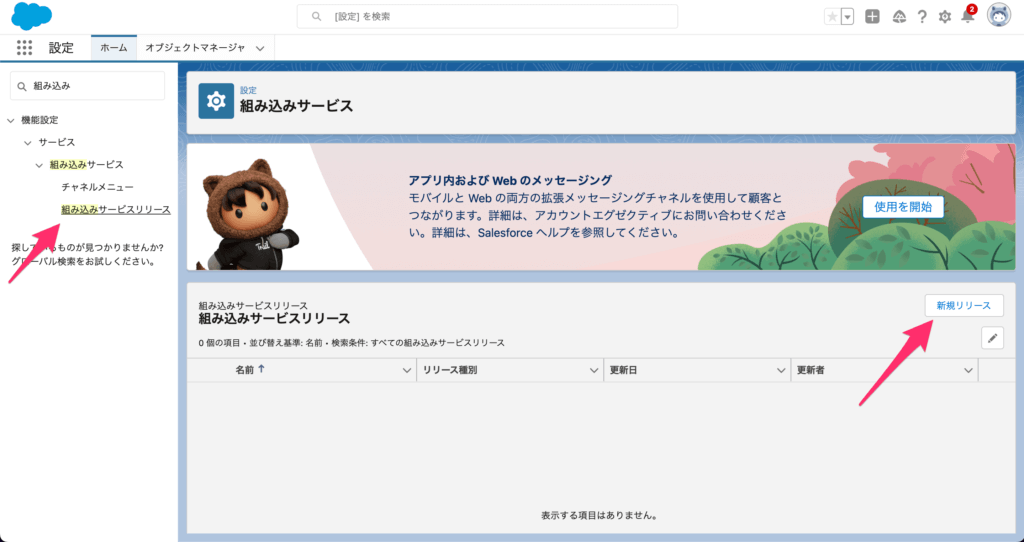Open the 名前 column dropdown chevron
This screenshot has height=542, width=1024.
coord(406,370)
